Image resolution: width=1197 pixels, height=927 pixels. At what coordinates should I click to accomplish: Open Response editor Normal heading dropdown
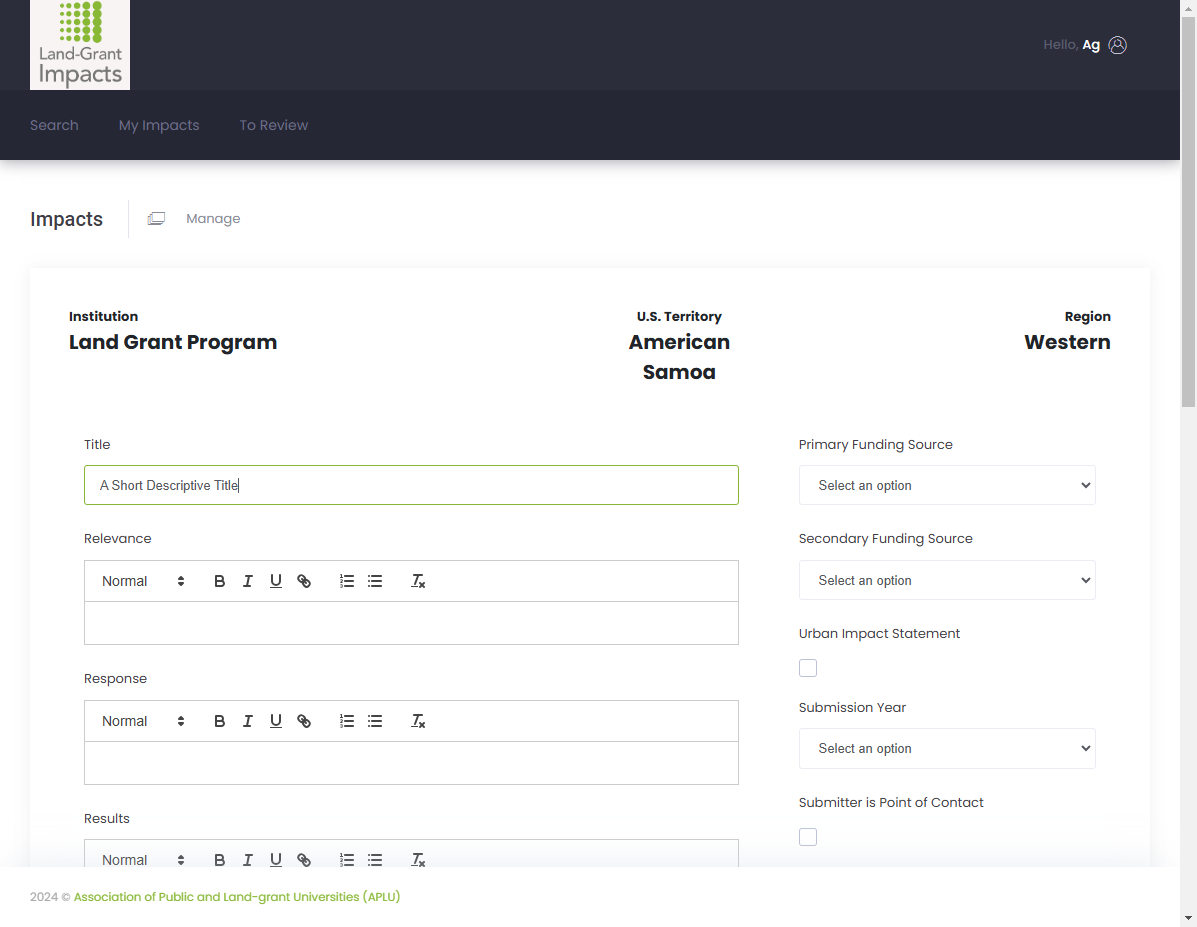click(143, 721)
